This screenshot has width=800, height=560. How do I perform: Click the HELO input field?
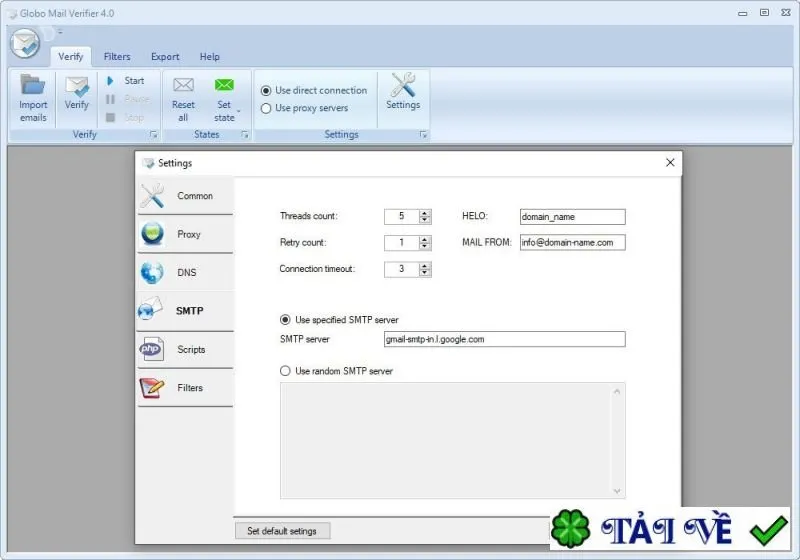pyautogui.click(x=572, y=217)
